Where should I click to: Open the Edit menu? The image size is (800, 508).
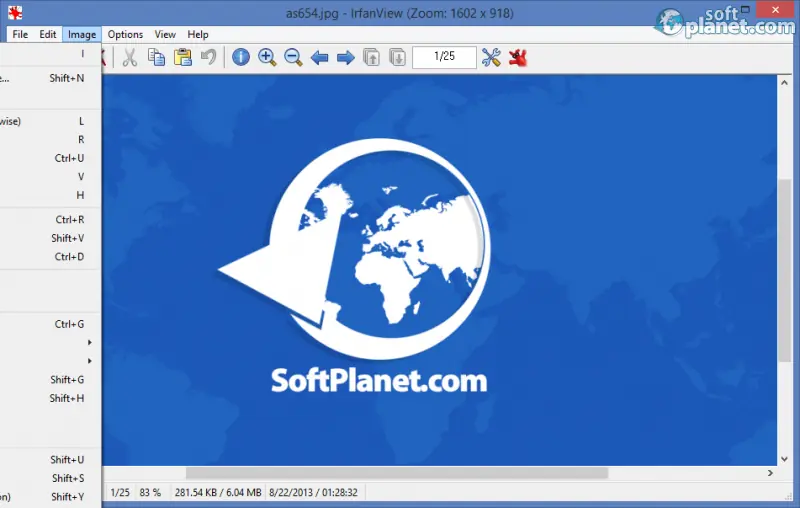[x=48, y=34]
